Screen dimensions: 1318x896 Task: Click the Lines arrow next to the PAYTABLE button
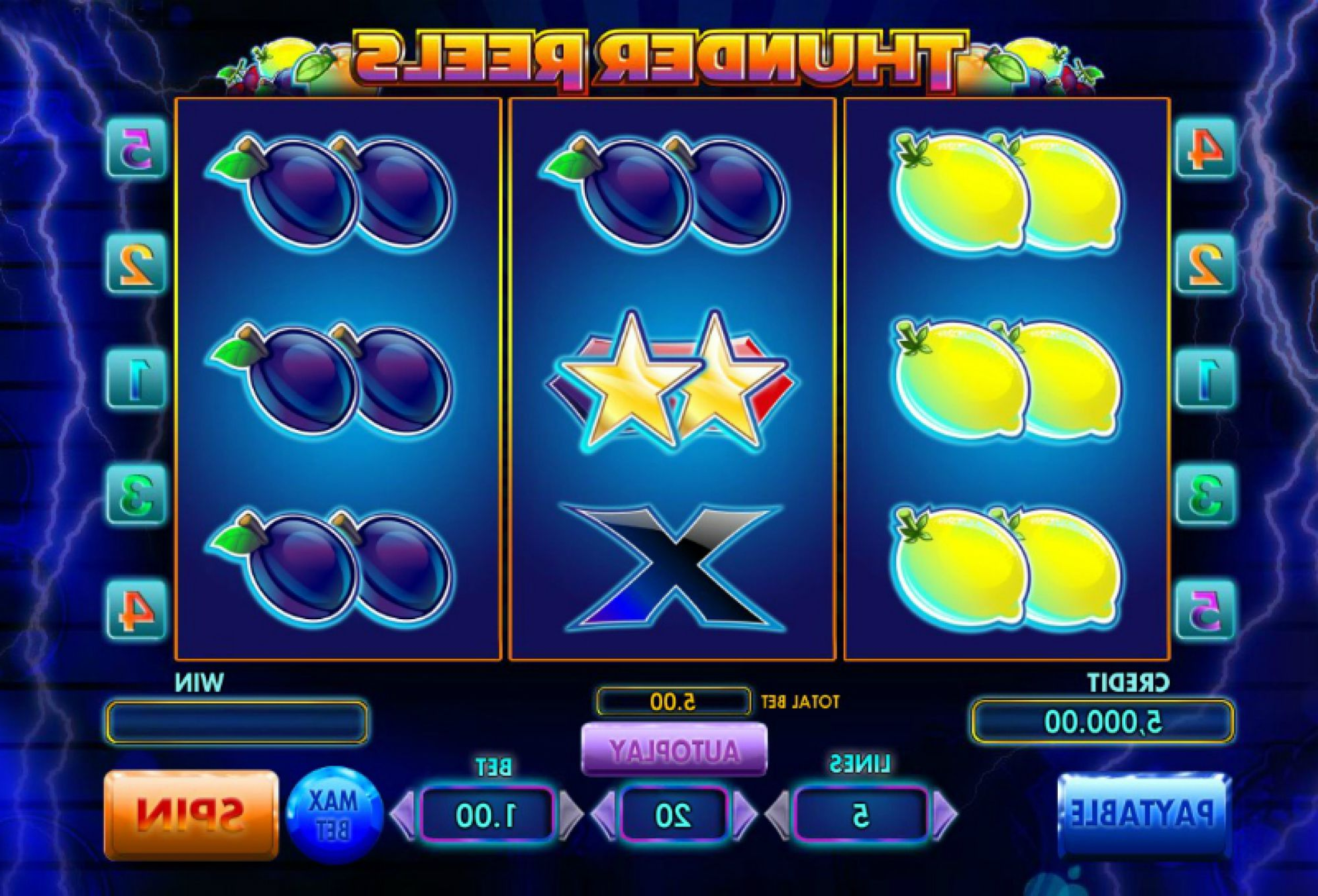(945, 814)
